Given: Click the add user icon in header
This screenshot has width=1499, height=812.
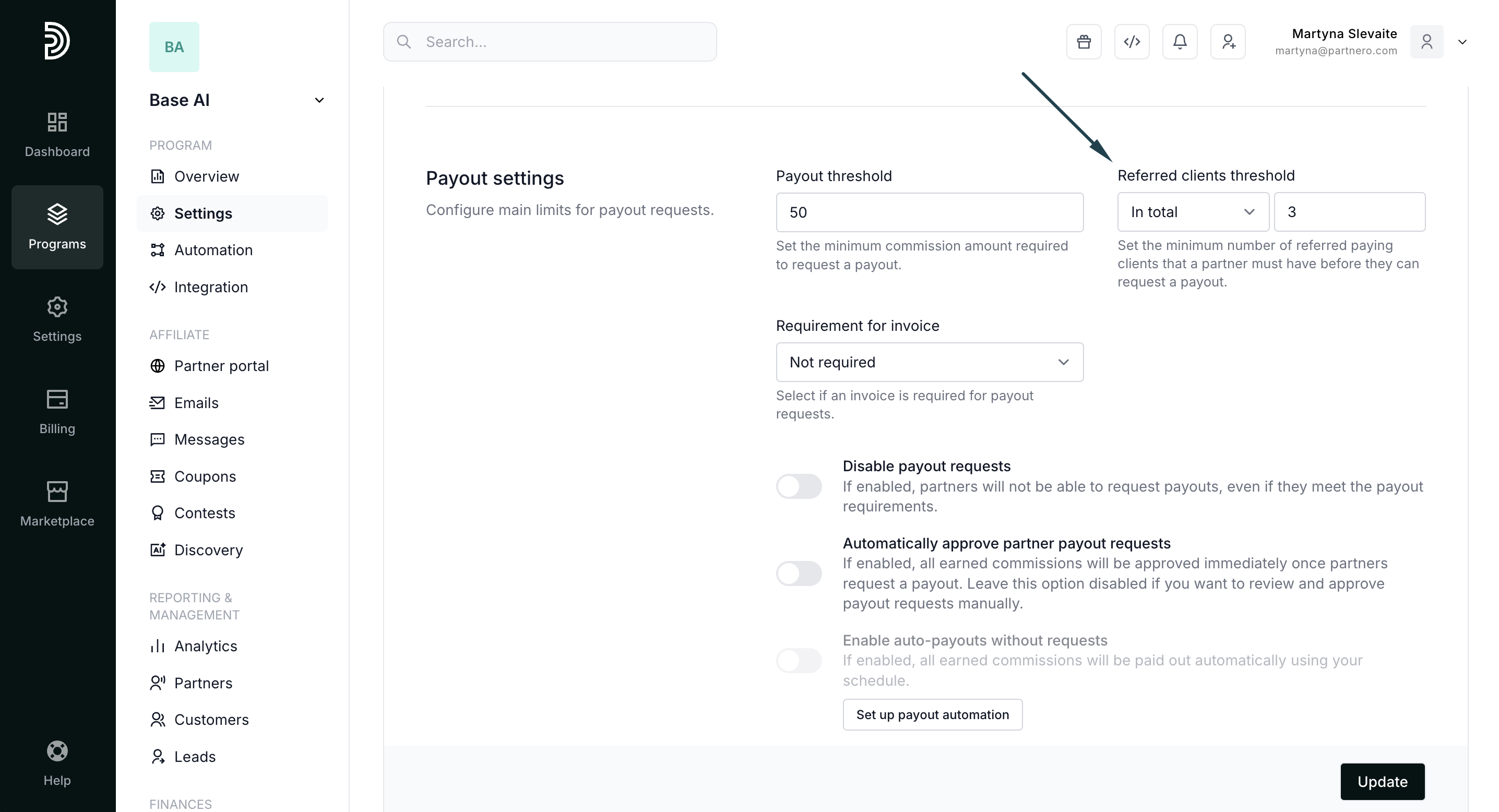Looking at the screenshot, I should coord(1228,42).
